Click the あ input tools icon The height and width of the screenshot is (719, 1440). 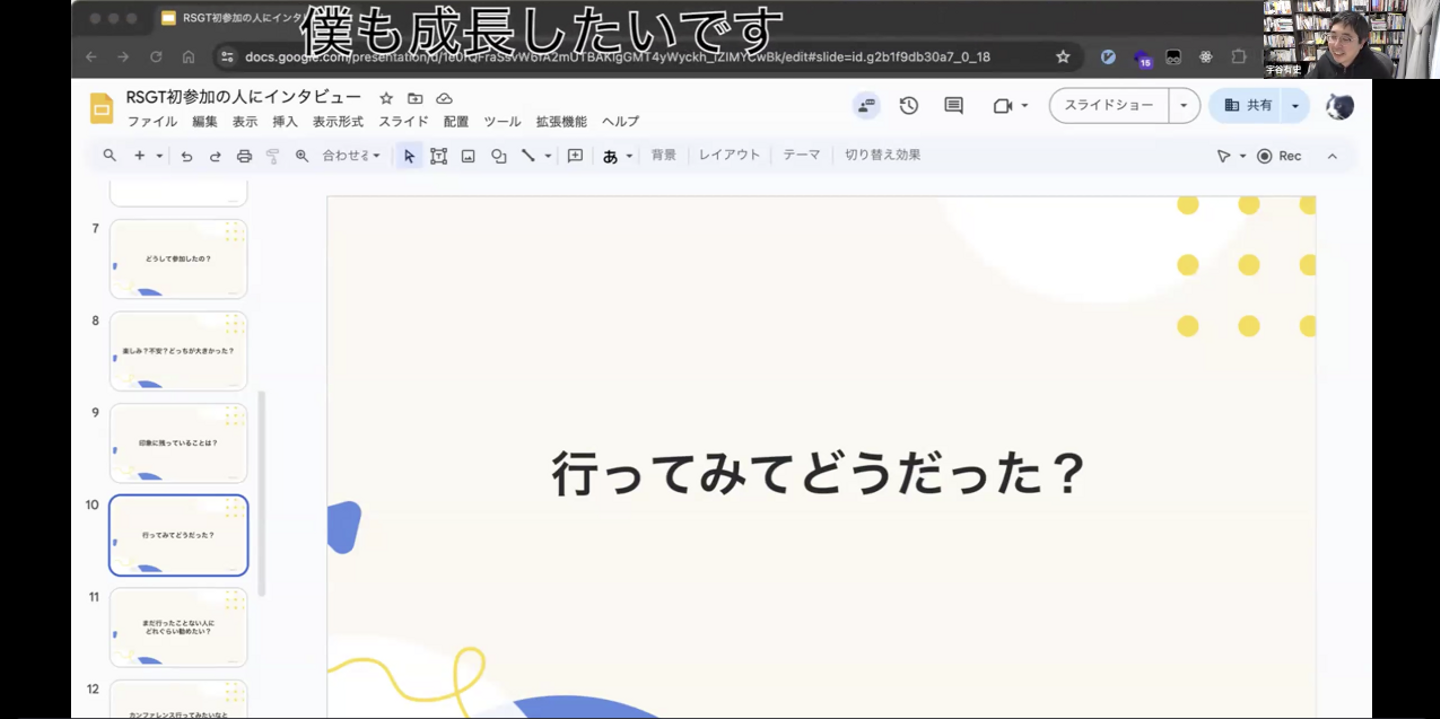tap(610, 156)
